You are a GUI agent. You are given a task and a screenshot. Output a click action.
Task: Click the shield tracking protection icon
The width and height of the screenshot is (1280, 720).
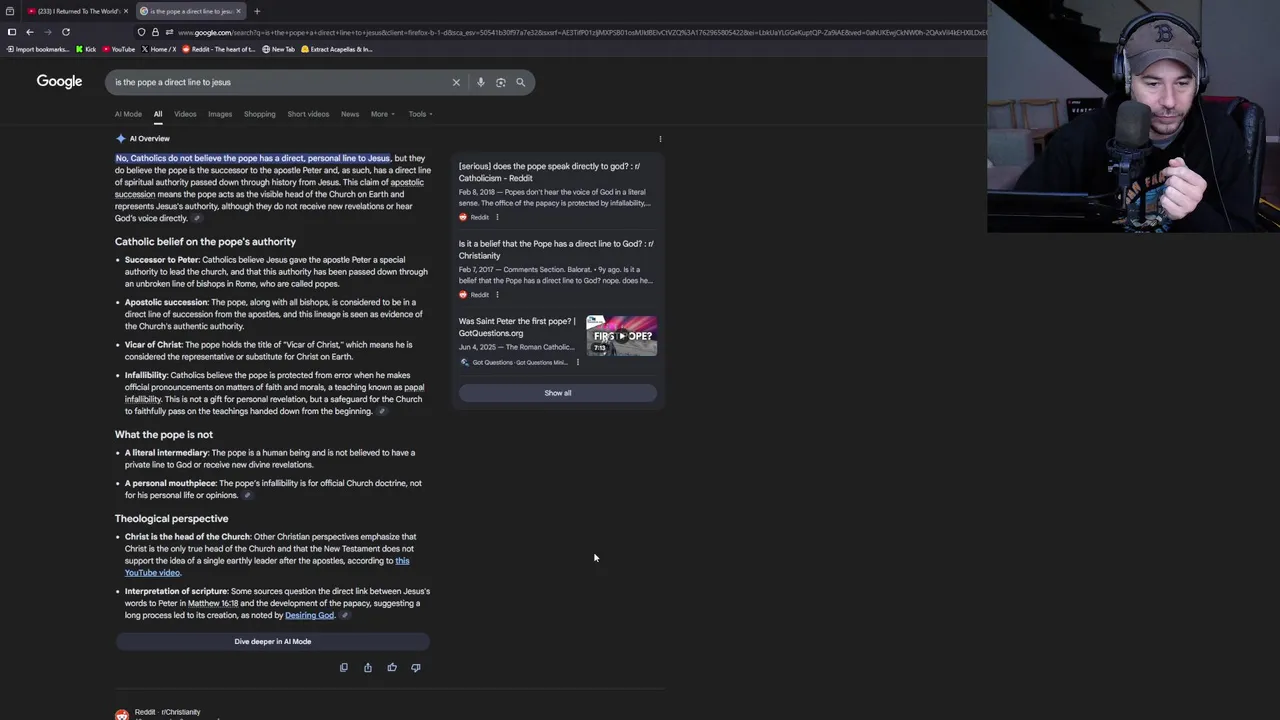click(141, 32)
